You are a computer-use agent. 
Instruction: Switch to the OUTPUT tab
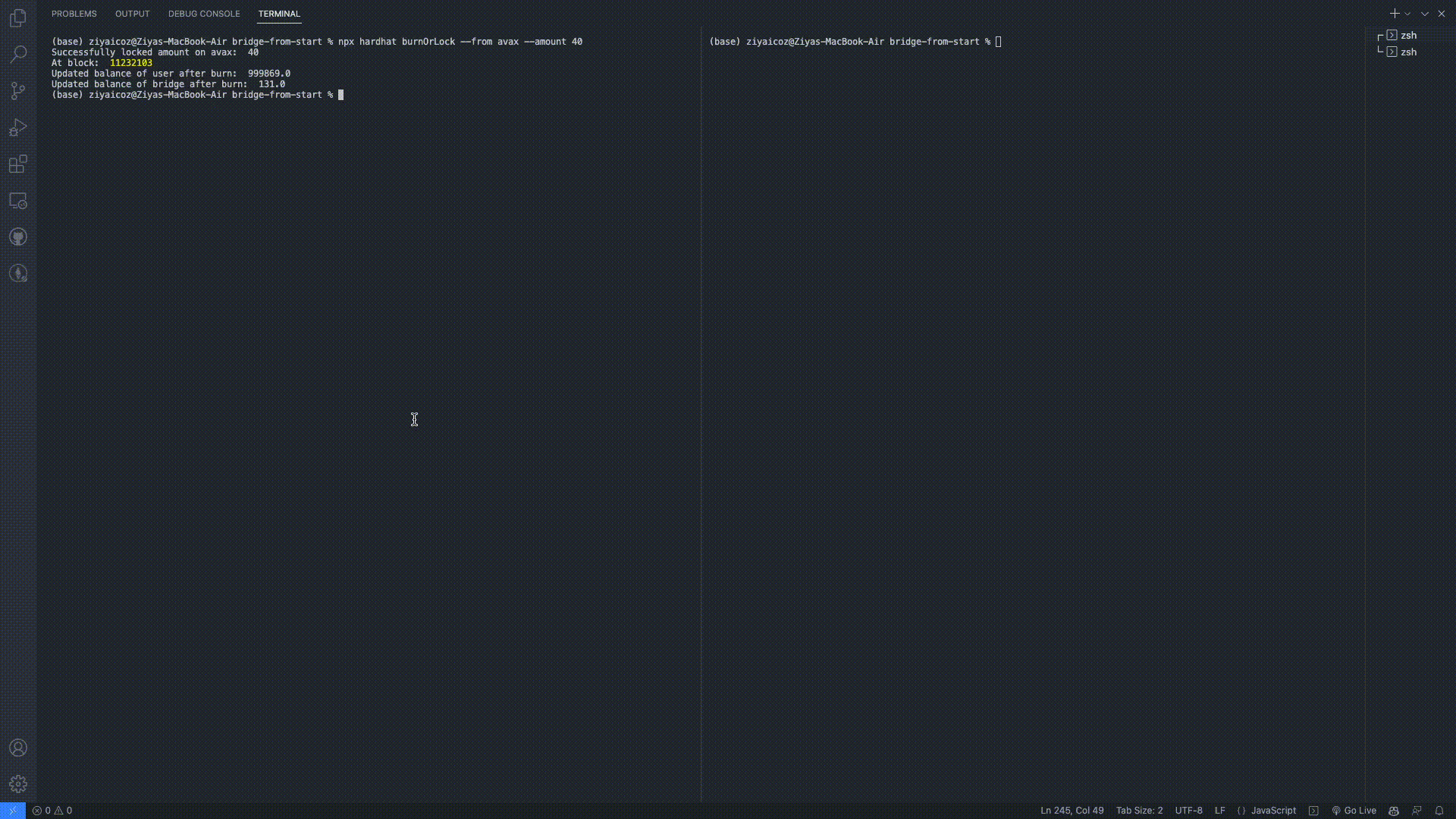(132, 14)
